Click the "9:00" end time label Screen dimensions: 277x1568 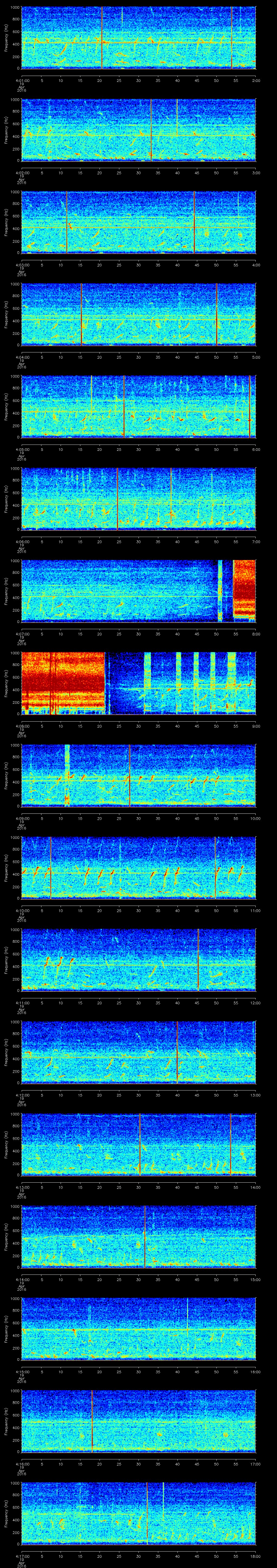256,726
